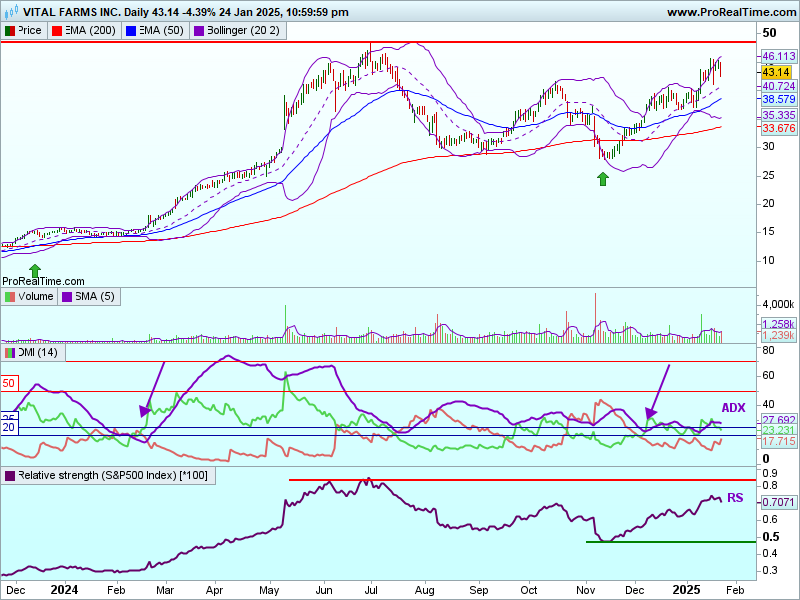The width and height of the screenshot is (800, 600).
Task: Select the Price panel label
Action: click(x=29, y=31)
